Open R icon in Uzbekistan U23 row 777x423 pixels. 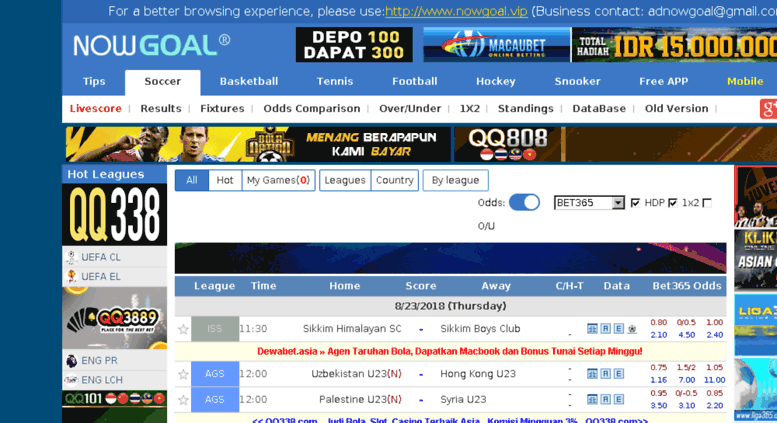tap(606, 373)
